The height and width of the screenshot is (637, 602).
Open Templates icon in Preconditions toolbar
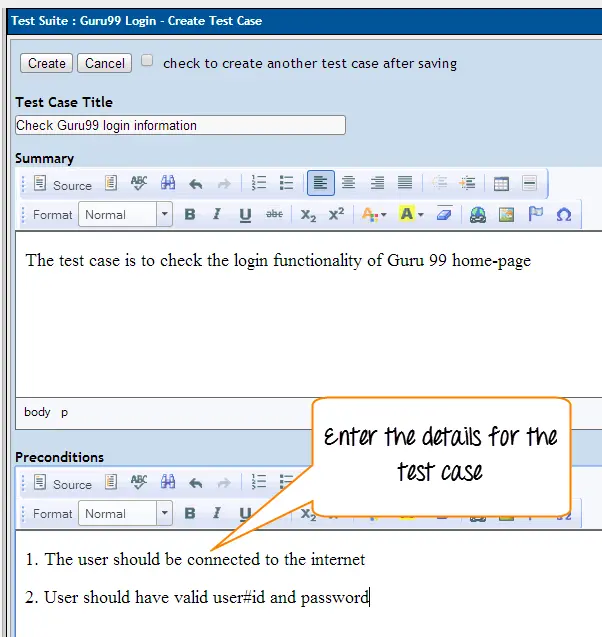[x=111, y=482]
